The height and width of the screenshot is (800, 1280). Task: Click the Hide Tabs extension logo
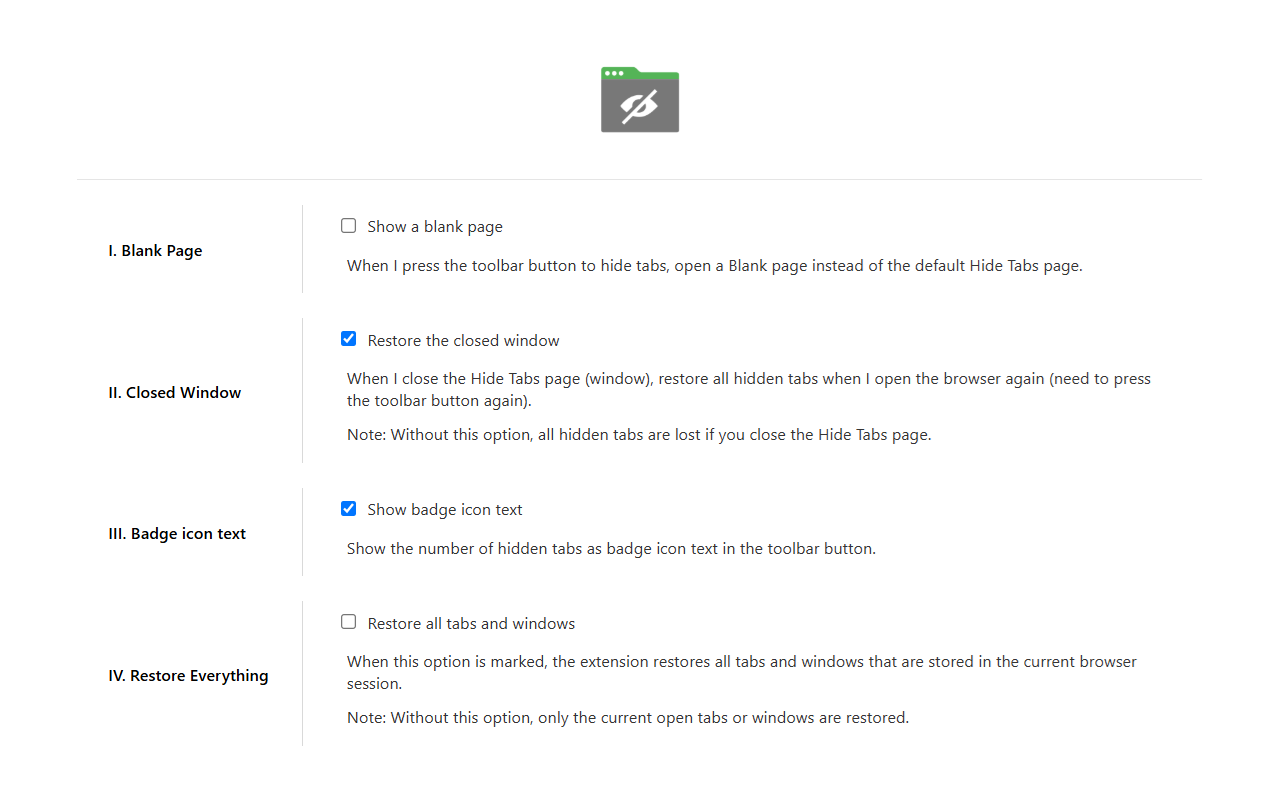coord(640,100)
